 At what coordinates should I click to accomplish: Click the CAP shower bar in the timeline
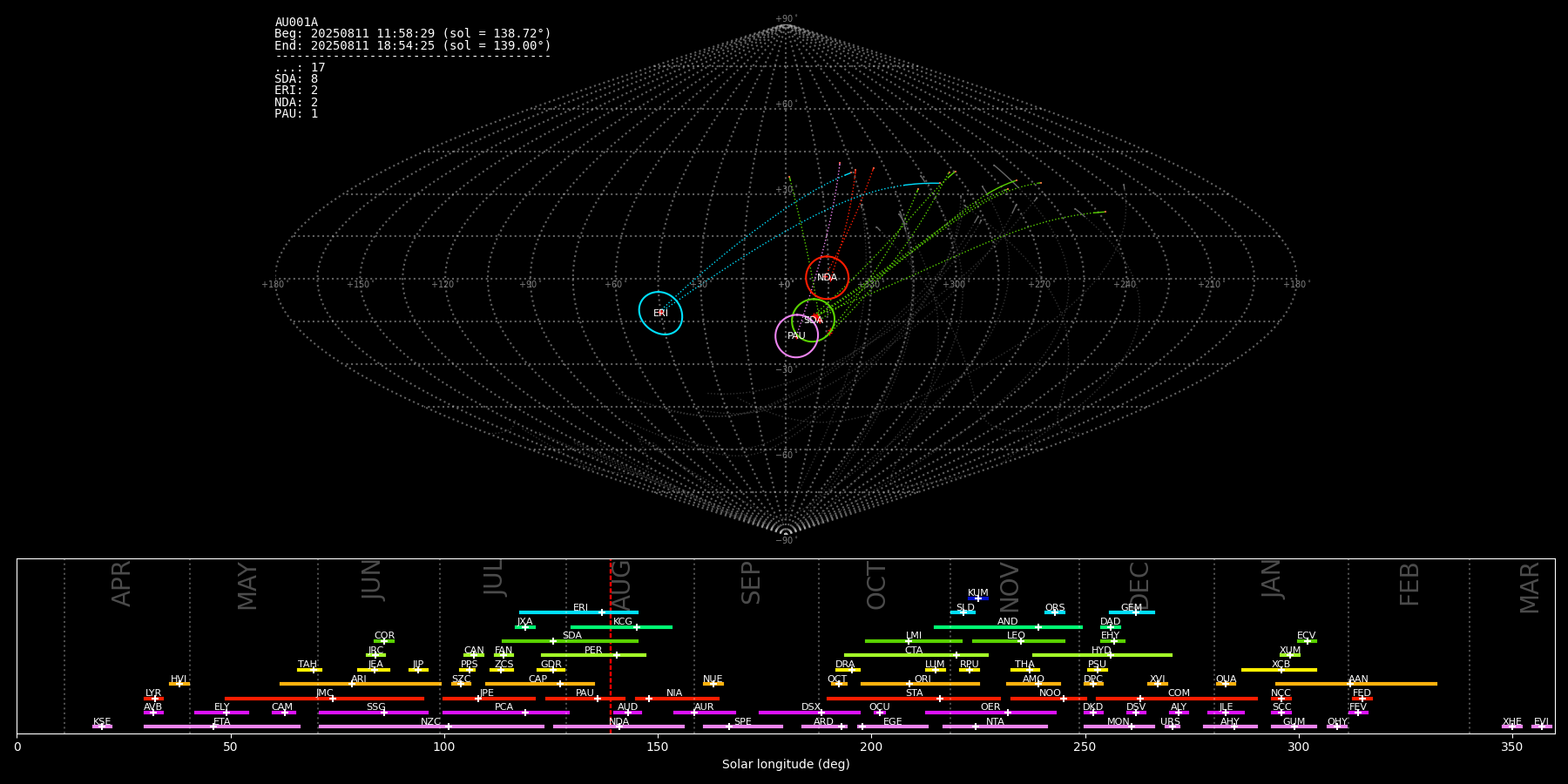tap(540, 684)
